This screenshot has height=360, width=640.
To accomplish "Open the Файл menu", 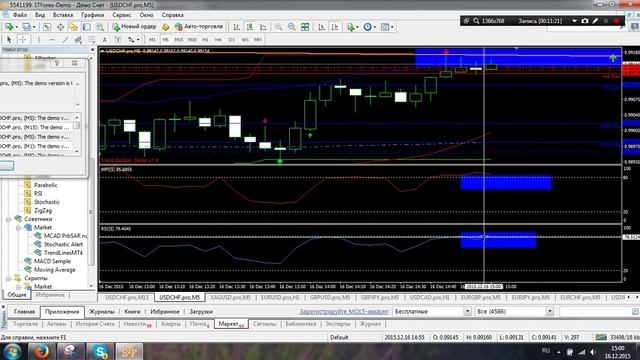I will 20,15.
